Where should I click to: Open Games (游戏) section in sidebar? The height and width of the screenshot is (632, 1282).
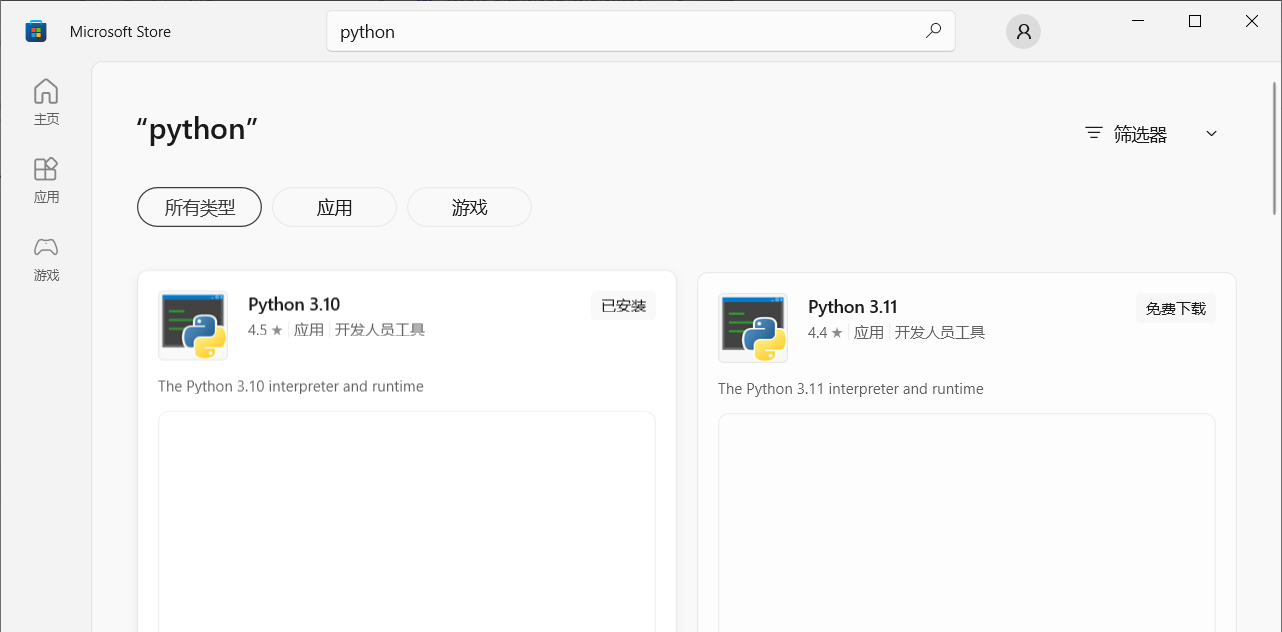(46, 258)
